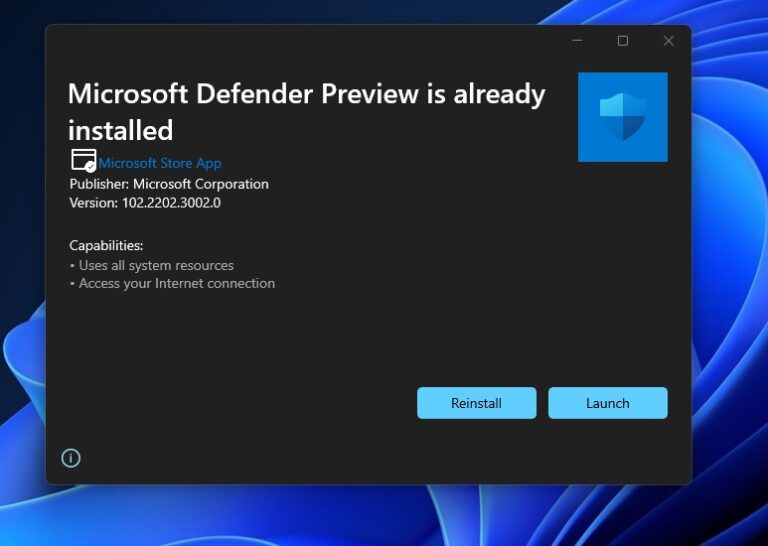Minimize the installer window
The width and height of the screenshot is (768, 546).
point(577,41)
